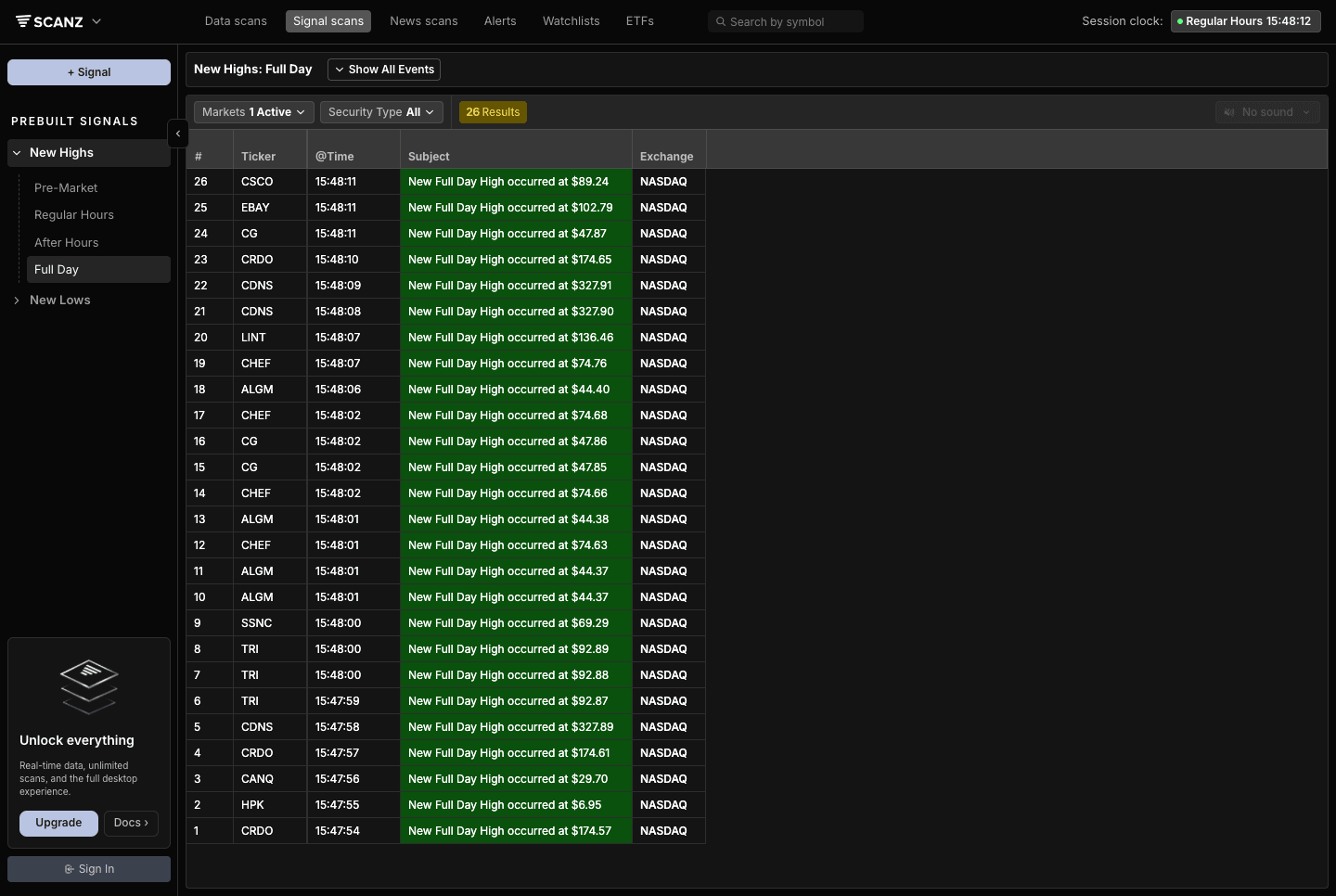Click the Sign In button
The image size is (1336, 896).
(89, 869)
